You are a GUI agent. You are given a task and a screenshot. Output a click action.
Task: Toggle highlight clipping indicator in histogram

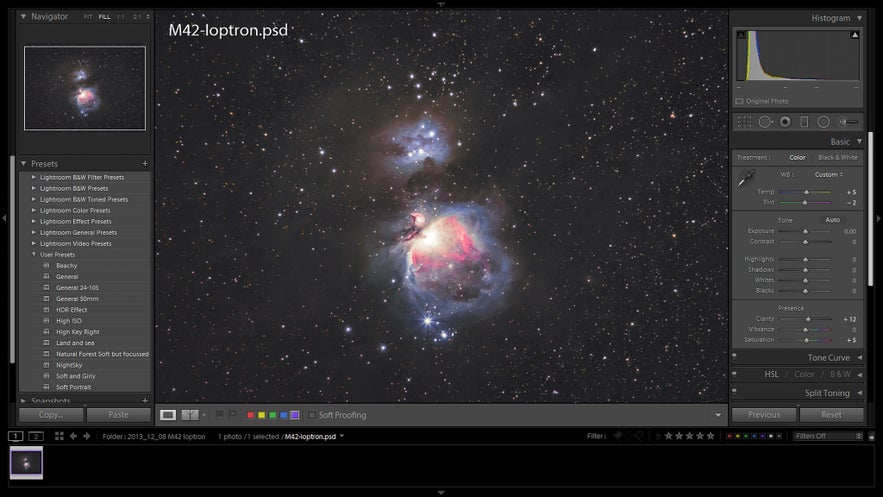pos(855,35)
